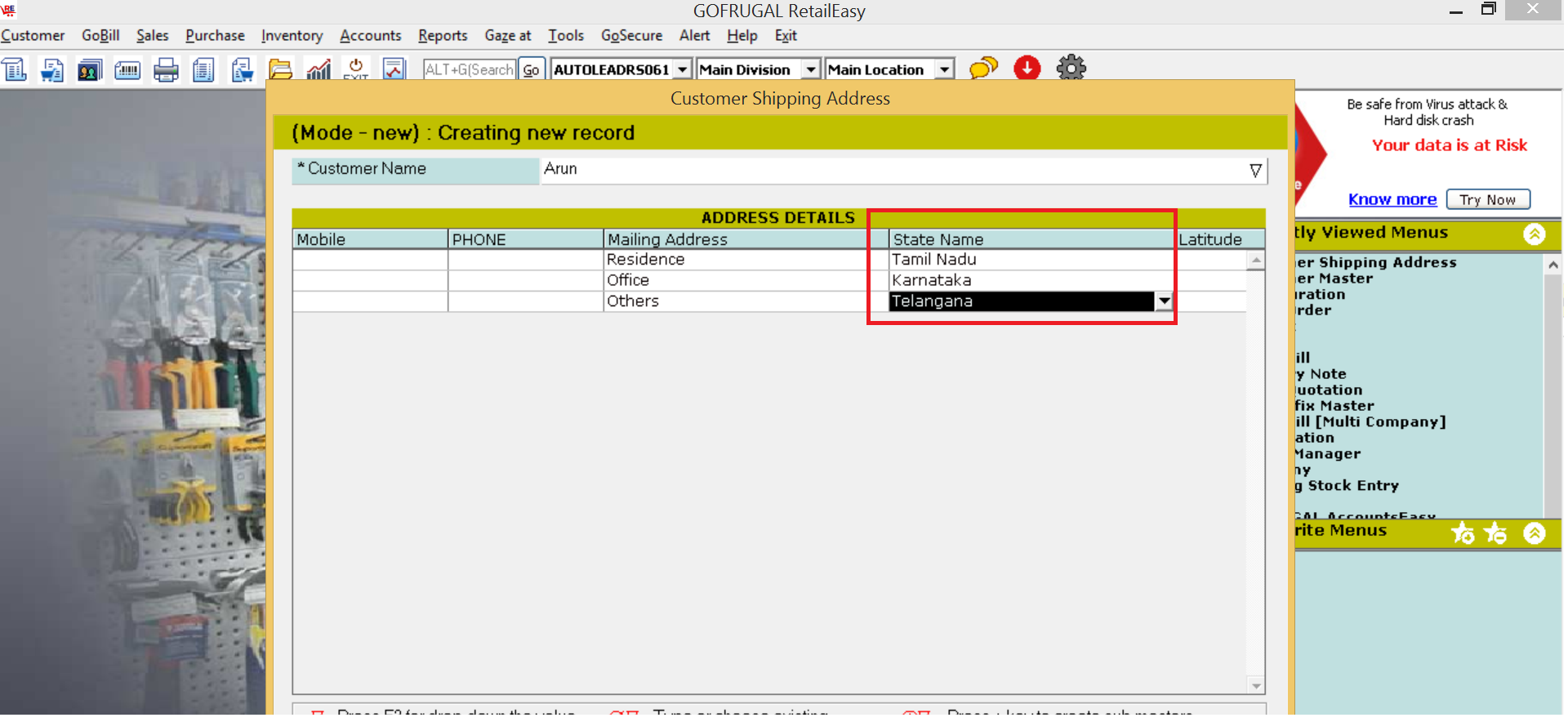Click the bar chart growth icon

(318, 69)
